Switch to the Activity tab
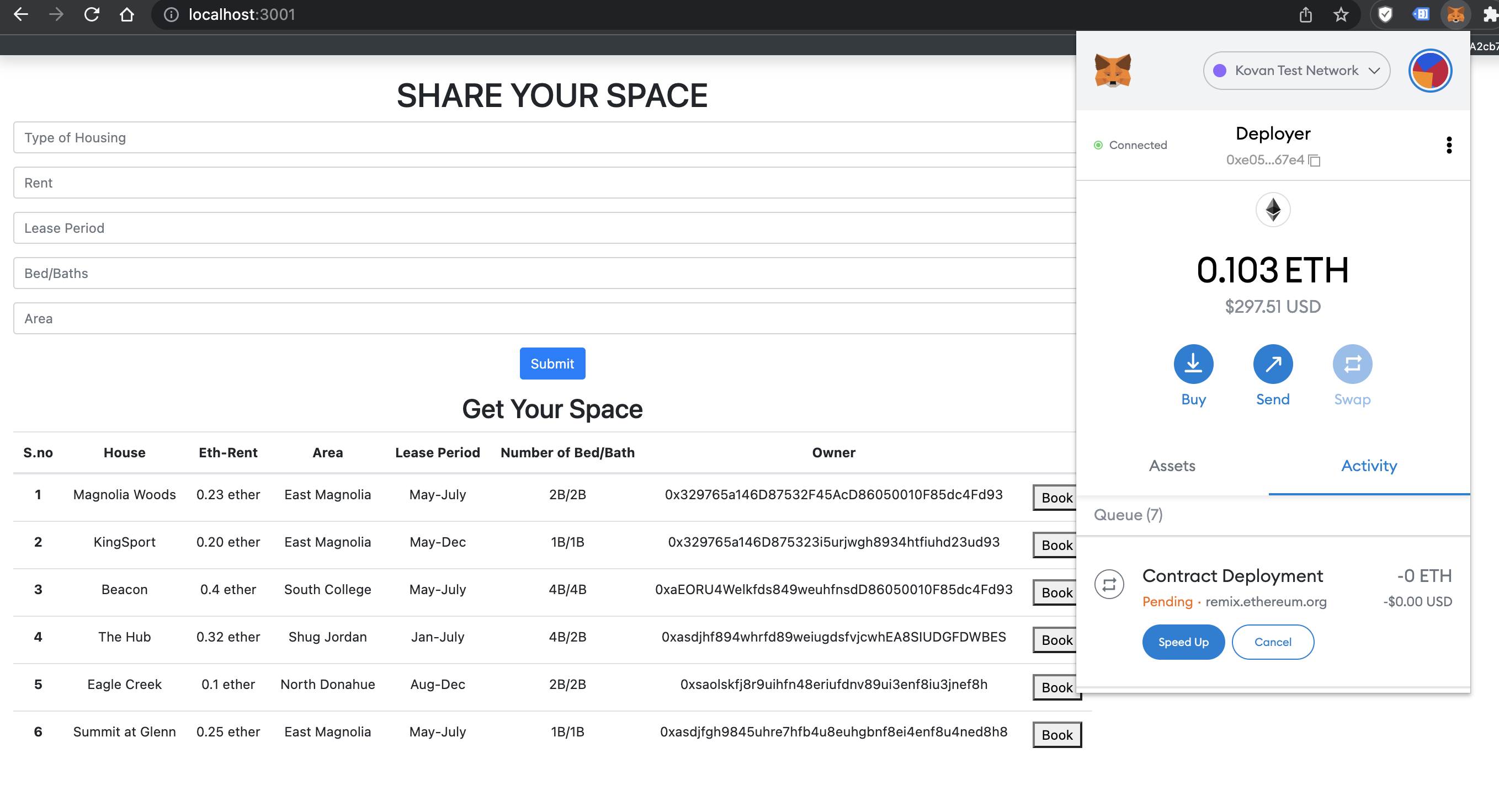Screen dimensions: 1499x812 (1369, 466)
